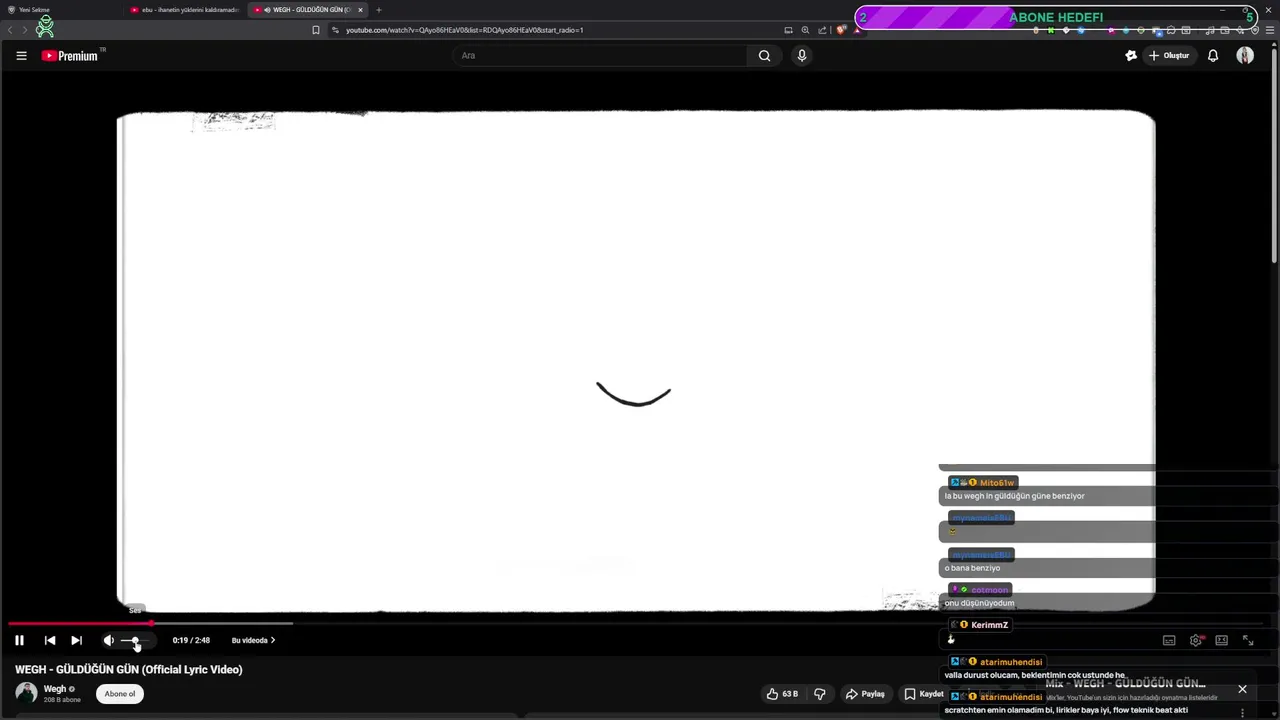Image resolution: width=1280 pixels, height=720 pixels.
Task: Open the Mix playlist three-dot menu
Action: click(1242, 713)
